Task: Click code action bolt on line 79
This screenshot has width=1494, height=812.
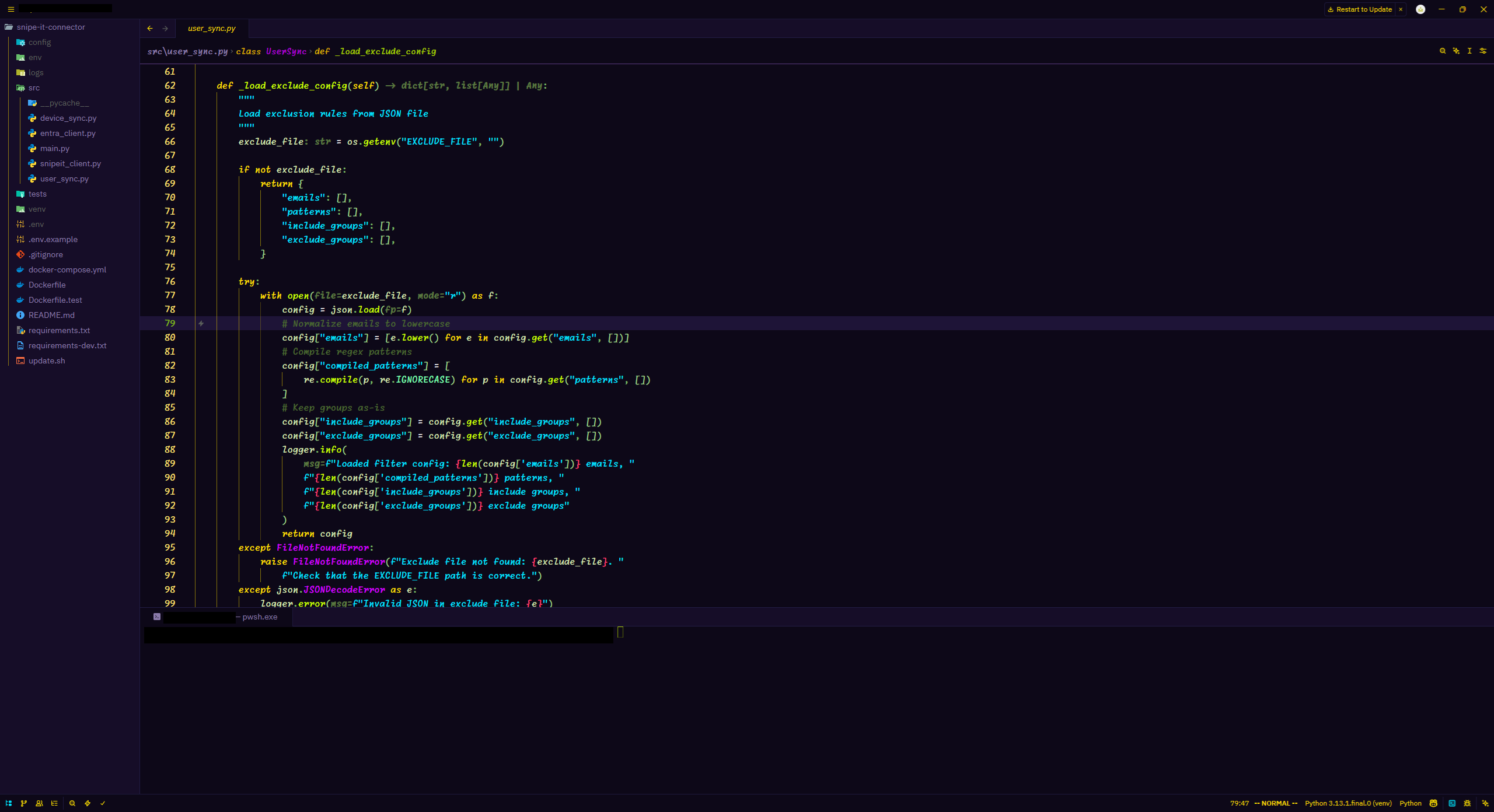Action: (x=201, y=323)
